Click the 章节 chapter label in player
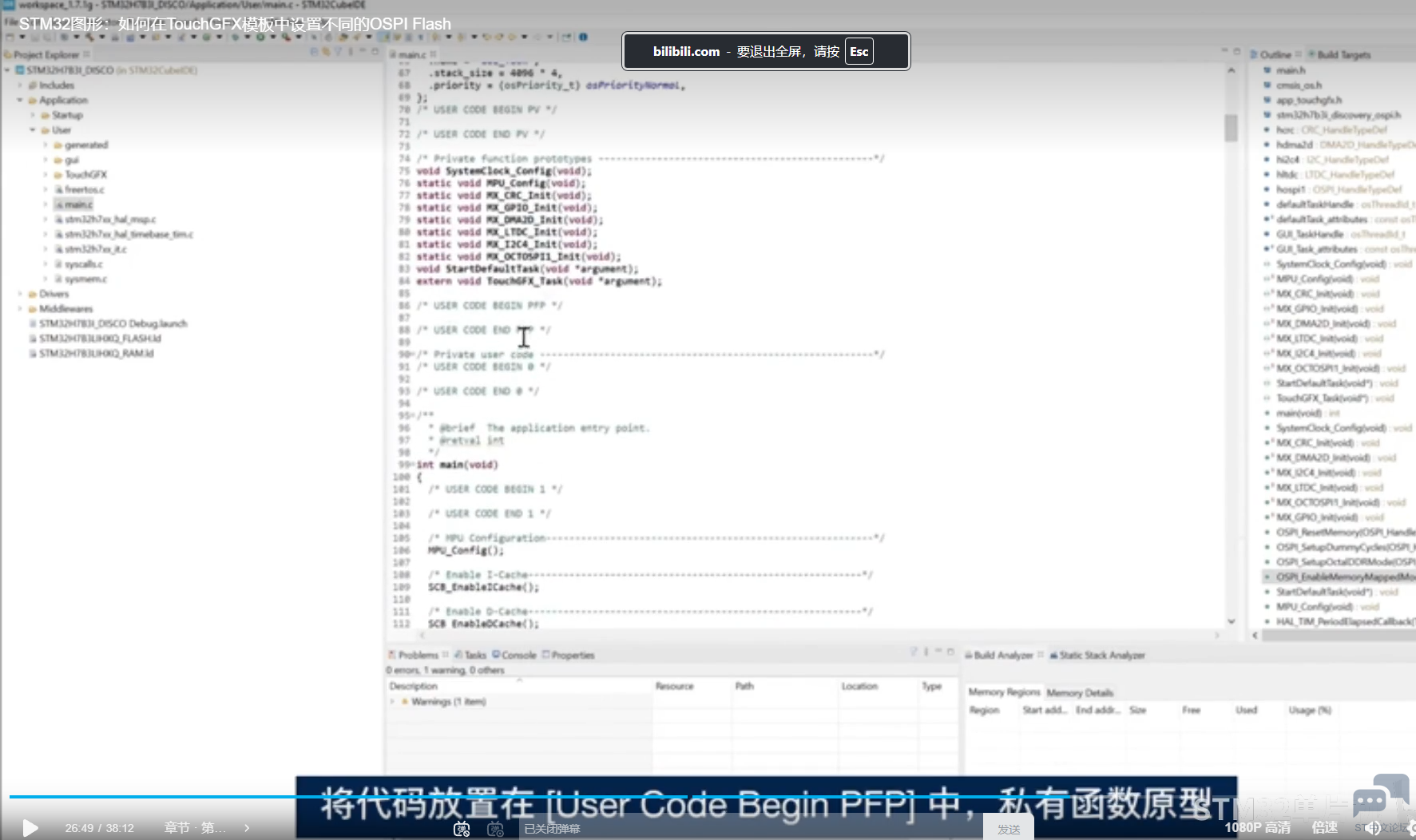1416x840 pixels. 195,828
